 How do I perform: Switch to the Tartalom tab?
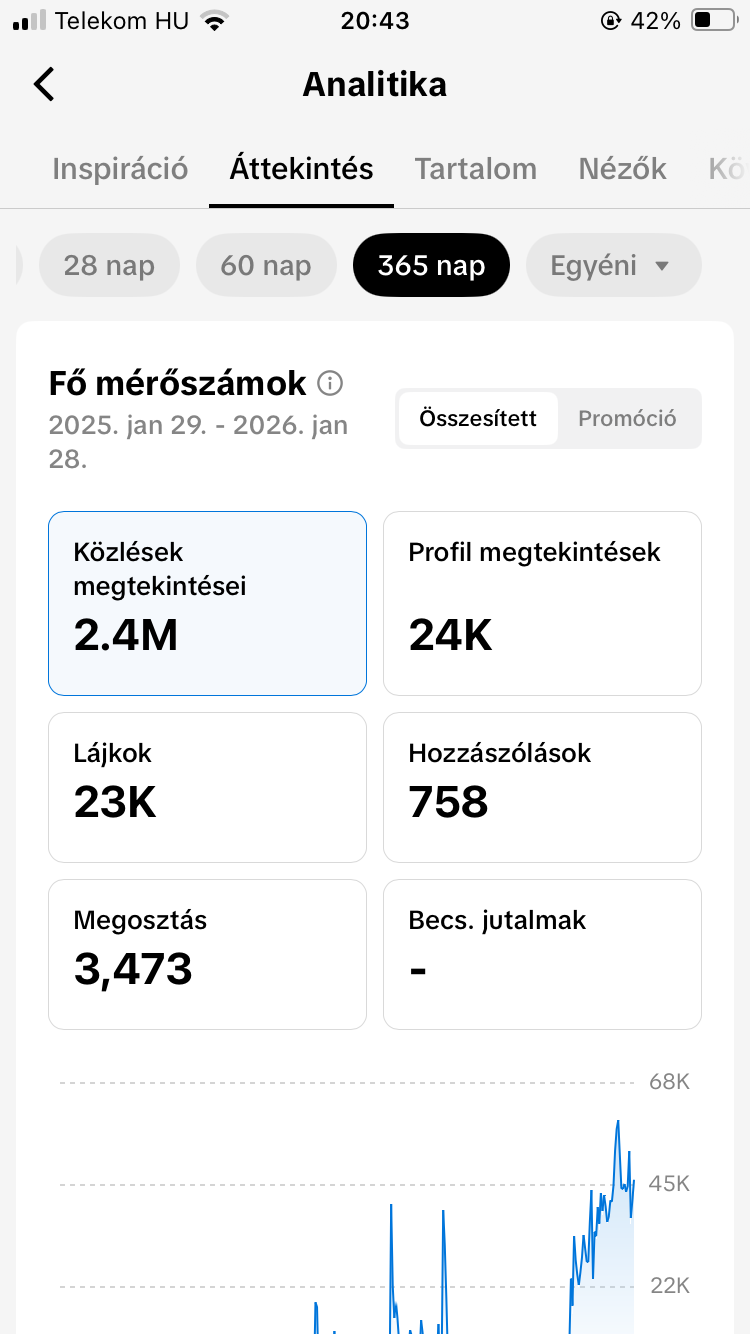475,168
